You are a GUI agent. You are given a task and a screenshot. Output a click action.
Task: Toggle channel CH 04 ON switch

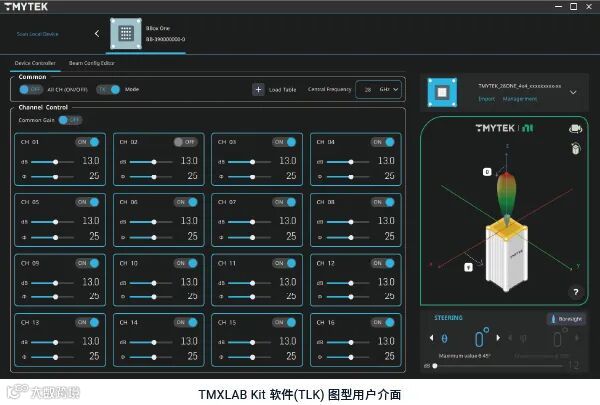[383, 142]
